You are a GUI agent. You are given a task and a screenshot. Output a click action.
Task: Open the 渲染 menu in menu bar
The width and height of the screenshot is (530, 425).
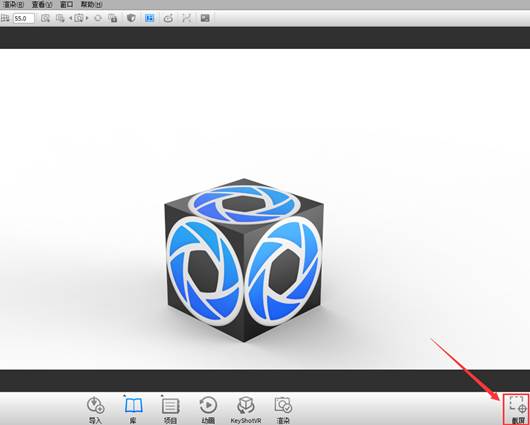pos(13,4)
